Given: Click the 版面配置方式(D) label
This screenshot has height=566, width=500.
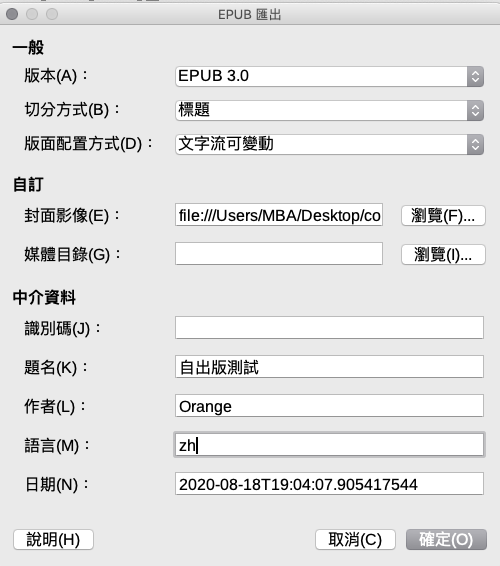Looking at the screenshot, I should click(x=88, y=144).
